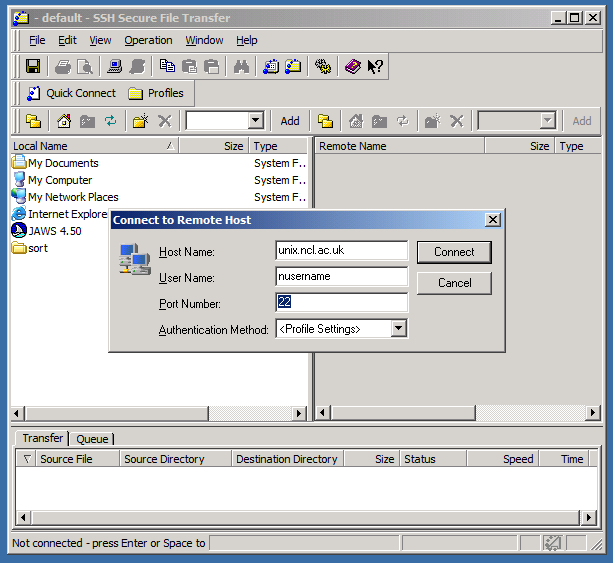Click the Connect computer icon in the toolbar
Viewport: 613px width, 563px height.
[x=115, y=67]
